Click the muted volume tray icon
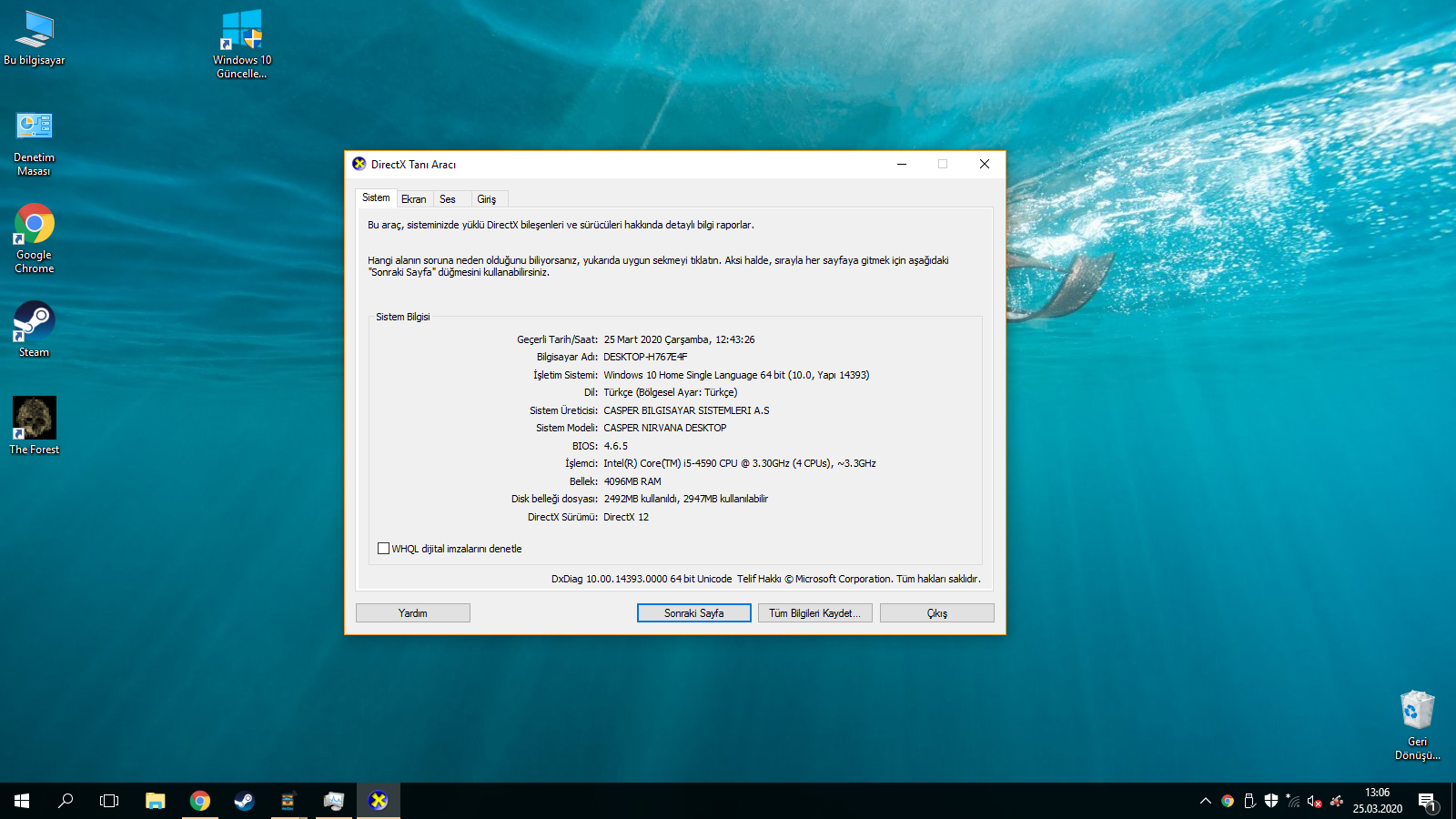1456x819 pixels. (1314, 801)
